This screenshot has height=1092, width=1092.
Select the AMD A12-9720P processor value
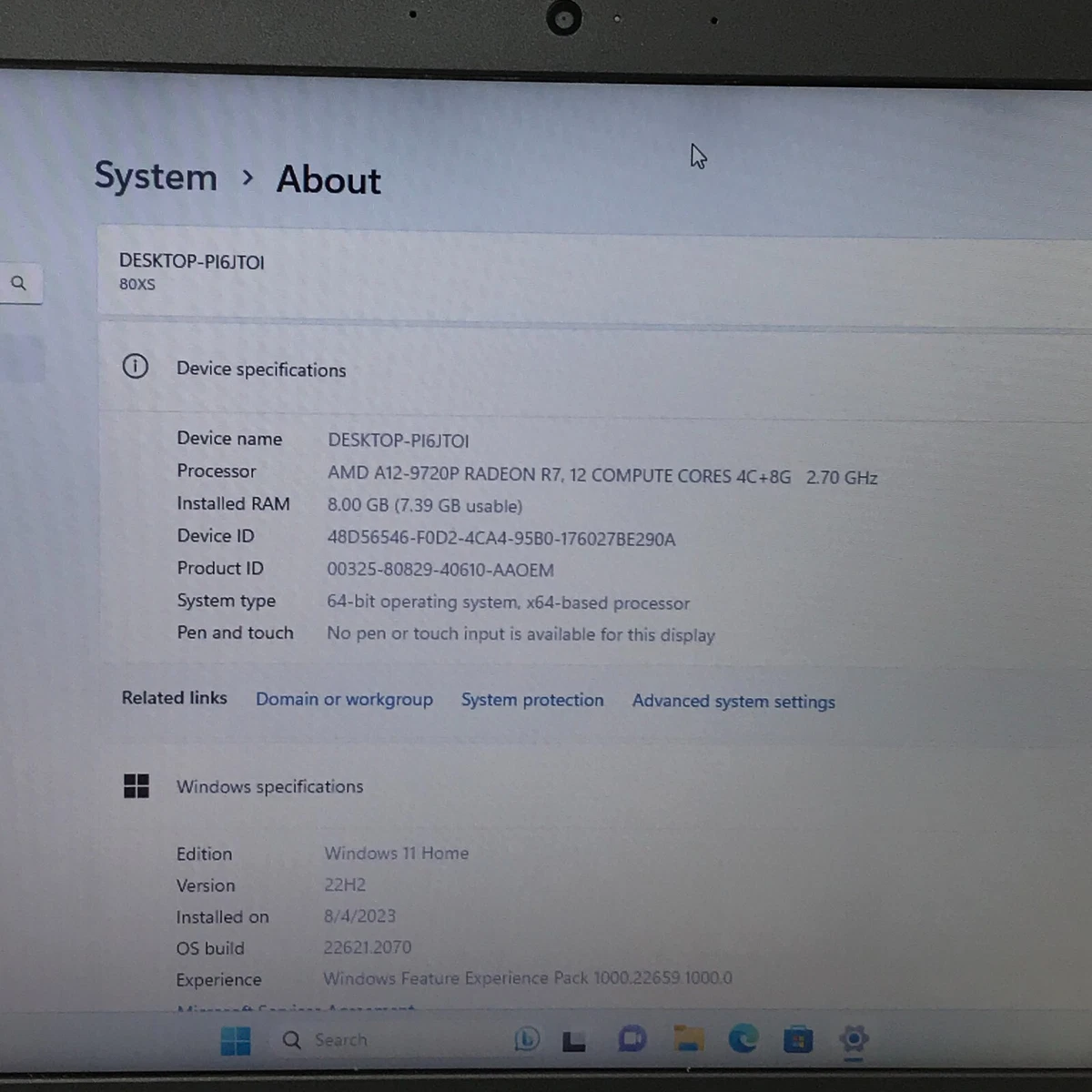(x=602, y=475)
